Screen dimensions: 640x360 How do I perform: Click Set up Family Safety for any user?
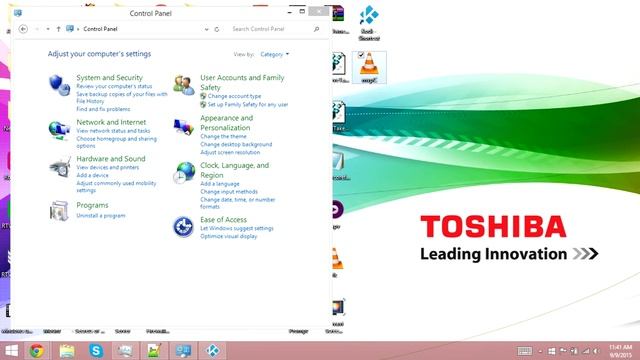click(248, 104)
